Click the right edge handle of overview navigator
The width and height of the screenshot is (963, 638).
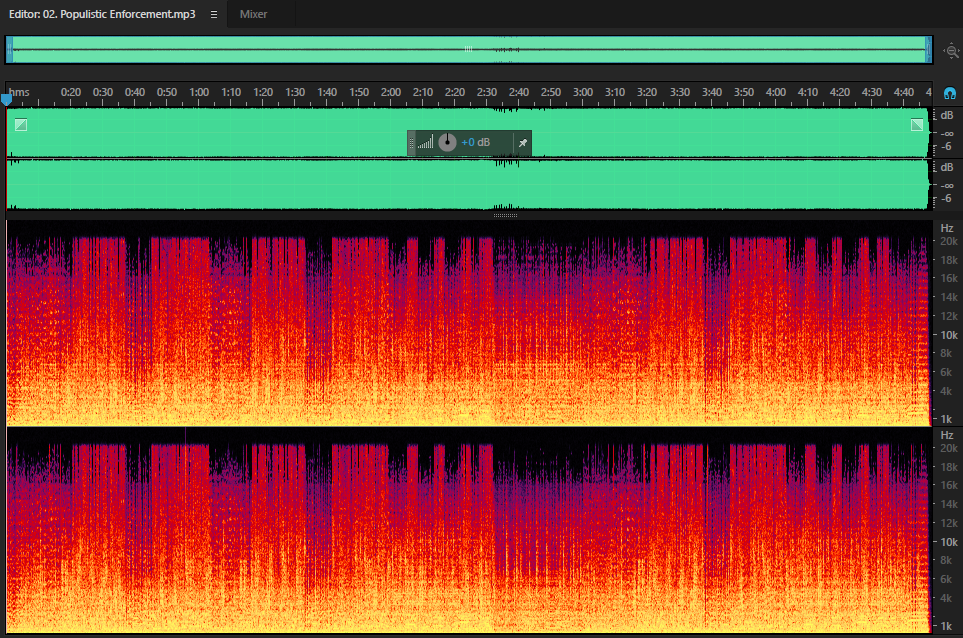click(929, 50)
